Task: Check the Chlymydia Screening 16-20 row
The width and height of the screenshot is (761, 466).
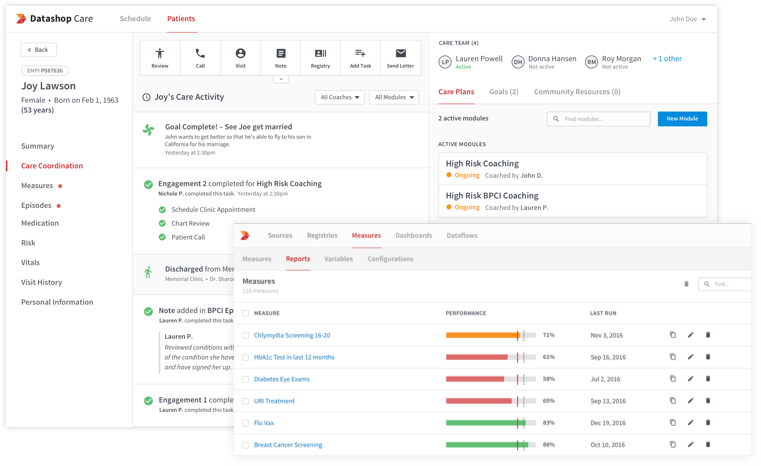Action: 246,335
